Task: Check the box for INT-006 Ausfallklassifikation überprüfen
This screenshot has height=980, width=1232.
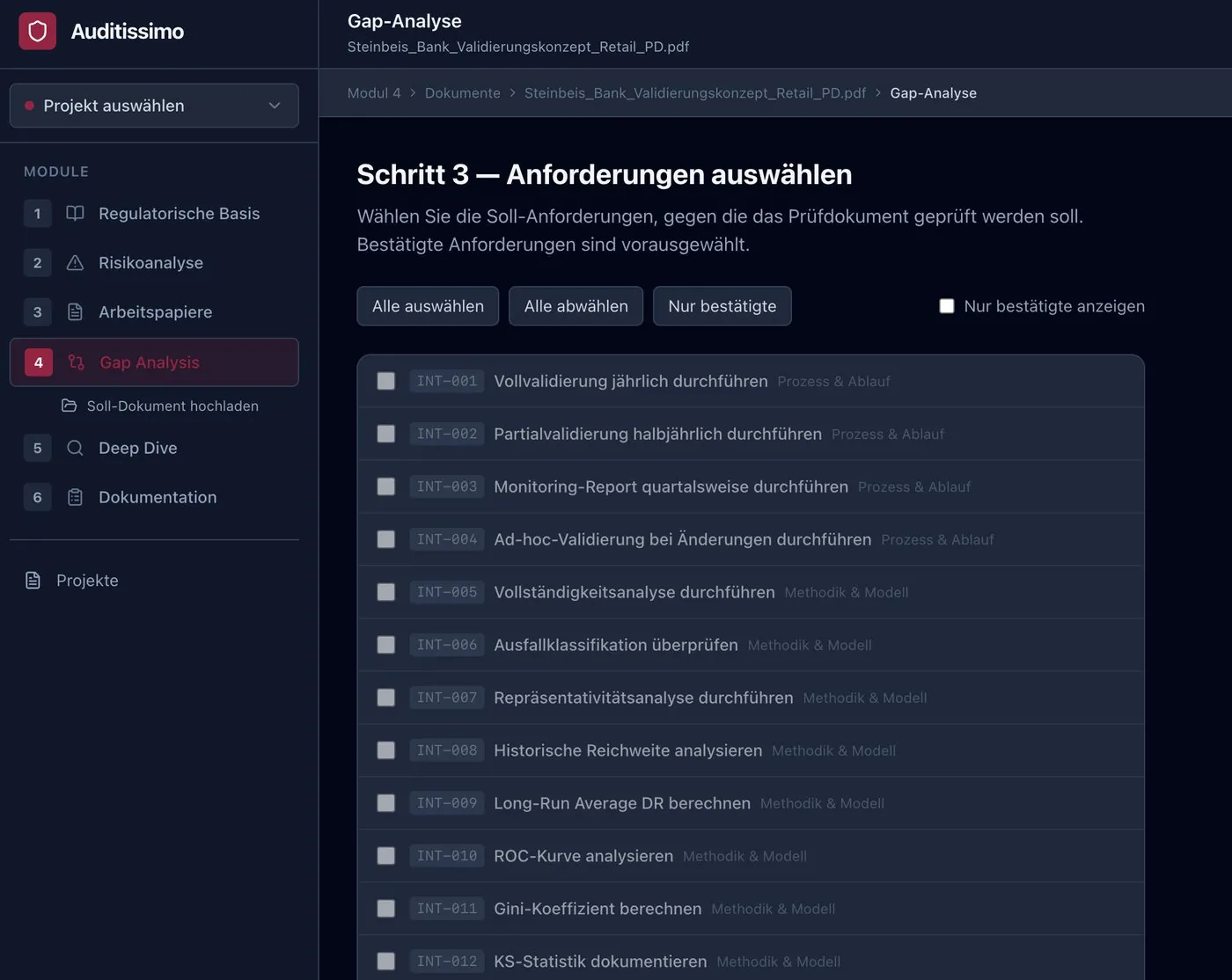Action: [385, 645]
